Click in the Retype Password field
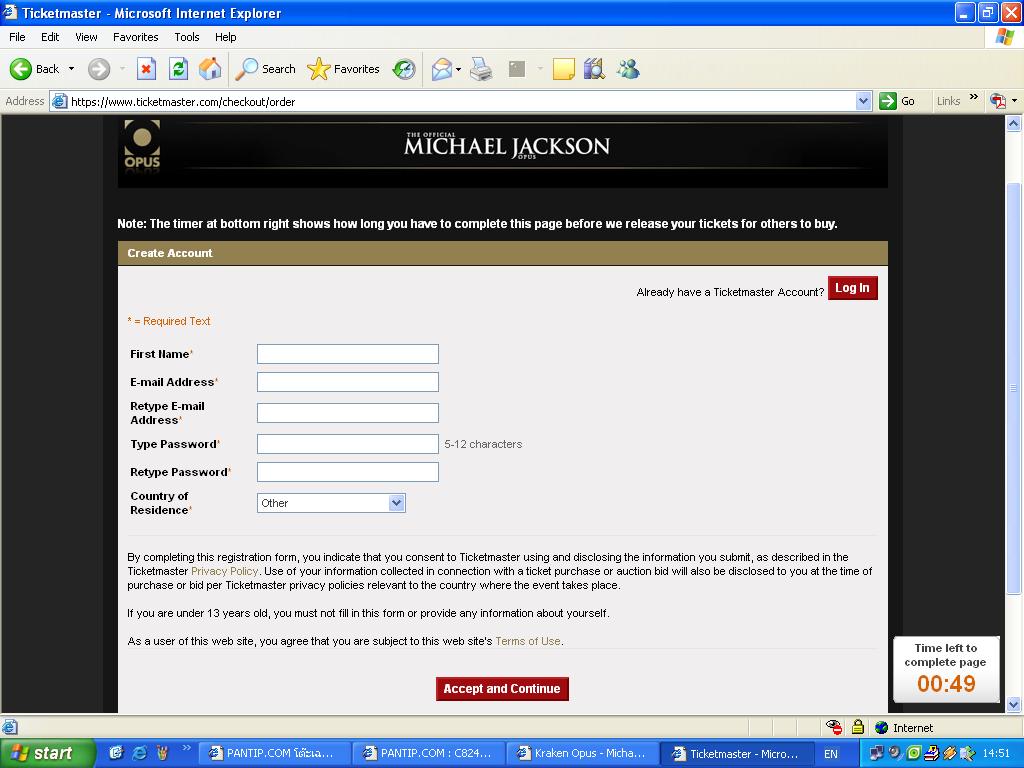Viewport: 1024px width, 768px height. click(347, 472)
